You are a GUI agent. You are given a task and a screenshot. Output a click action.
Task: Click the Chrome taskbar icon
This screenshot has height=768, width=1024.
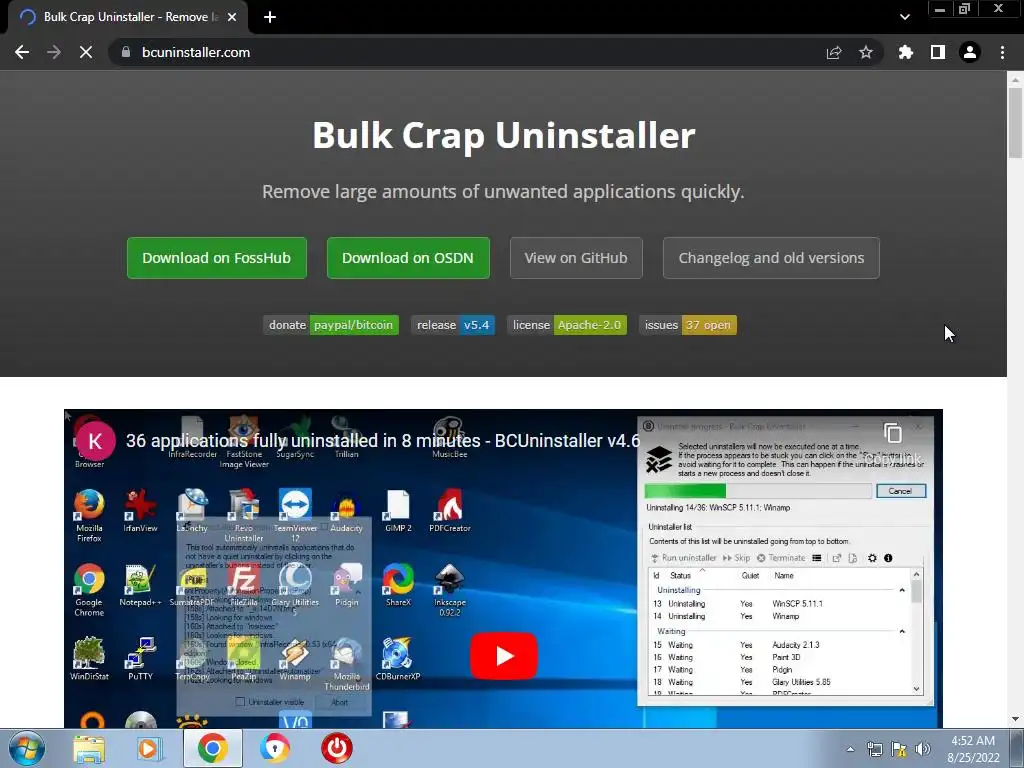click(212, 748)
